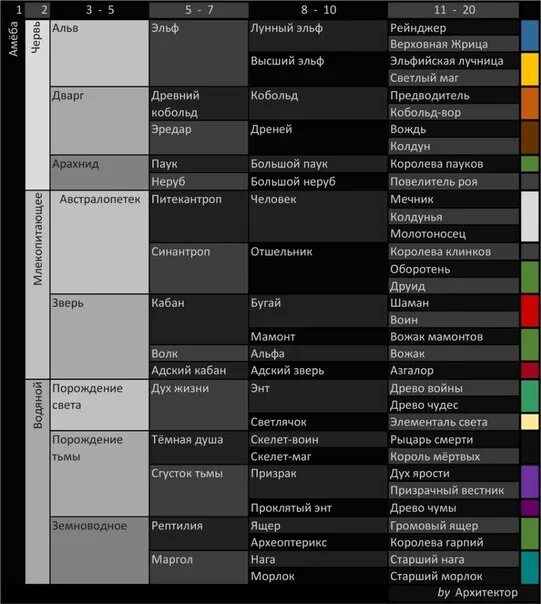Select the Дварг cell
The image size is (541, 604).
(99, 121)
